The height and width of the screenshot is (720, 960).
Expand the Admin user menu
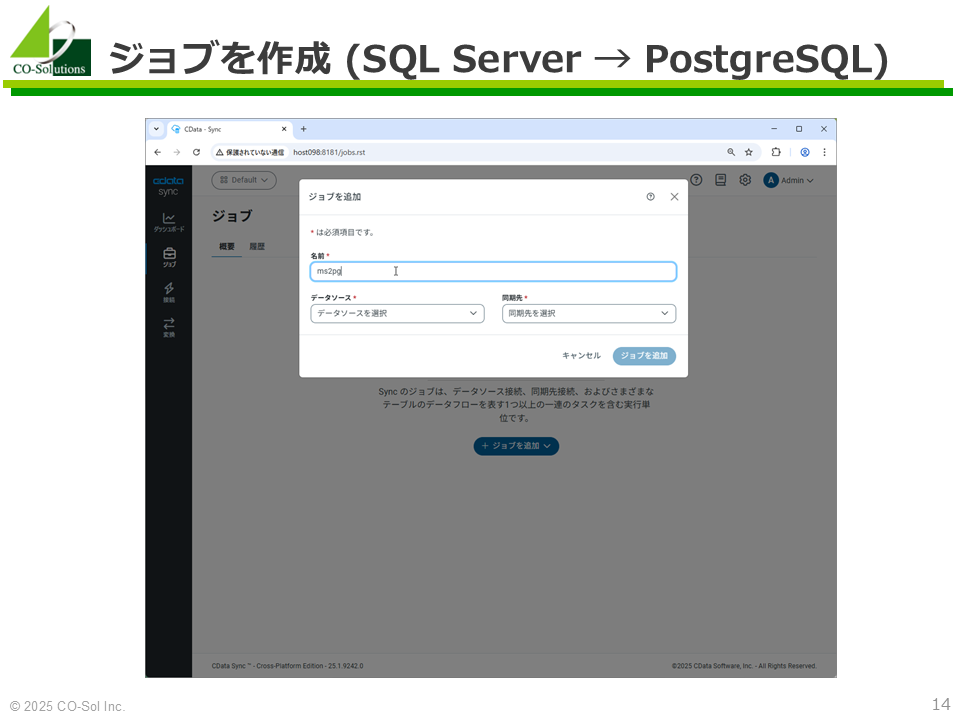797,181
